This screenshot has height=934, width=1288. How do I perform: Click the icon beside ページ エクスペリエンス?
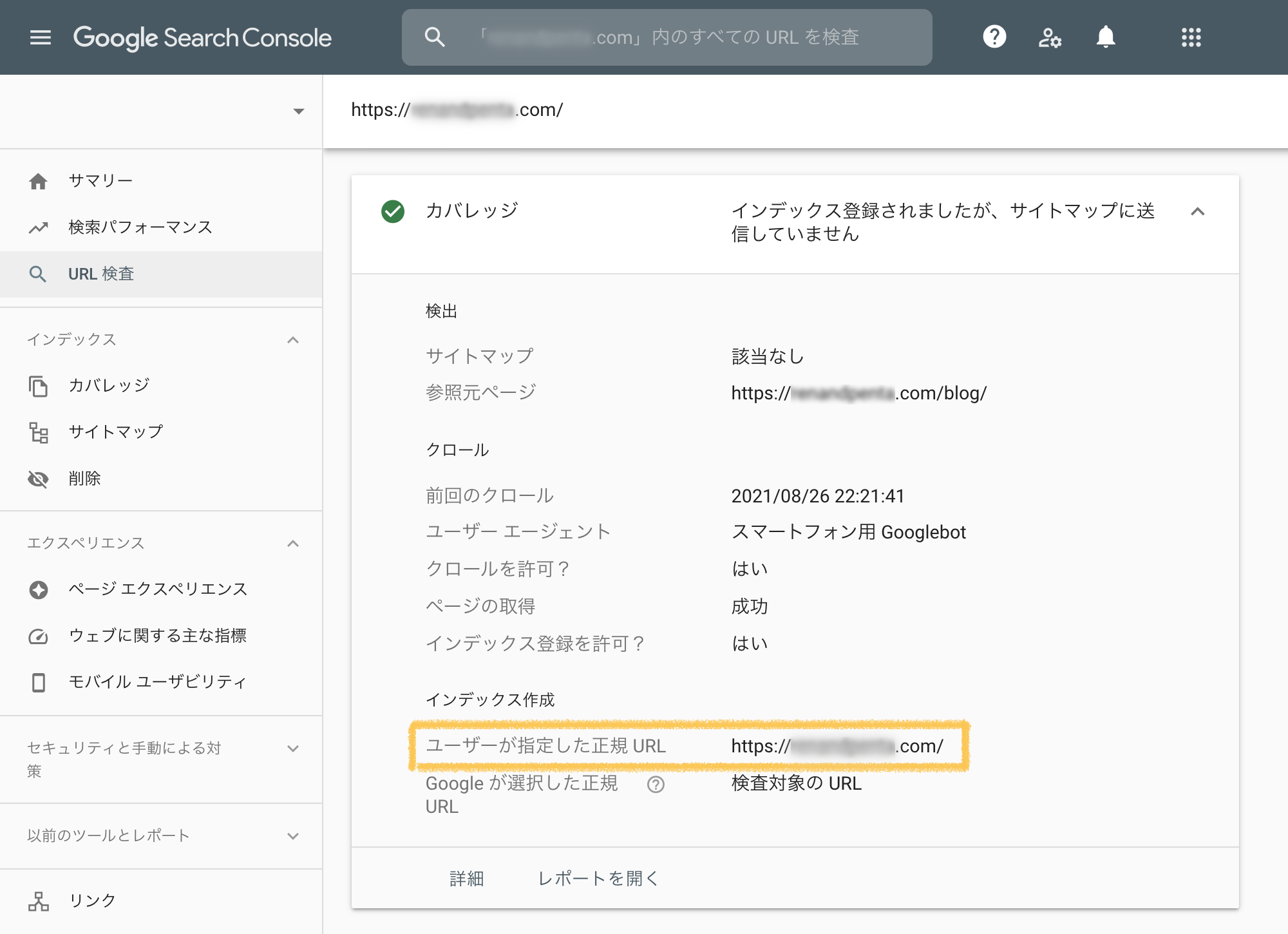tap(38, 589)
